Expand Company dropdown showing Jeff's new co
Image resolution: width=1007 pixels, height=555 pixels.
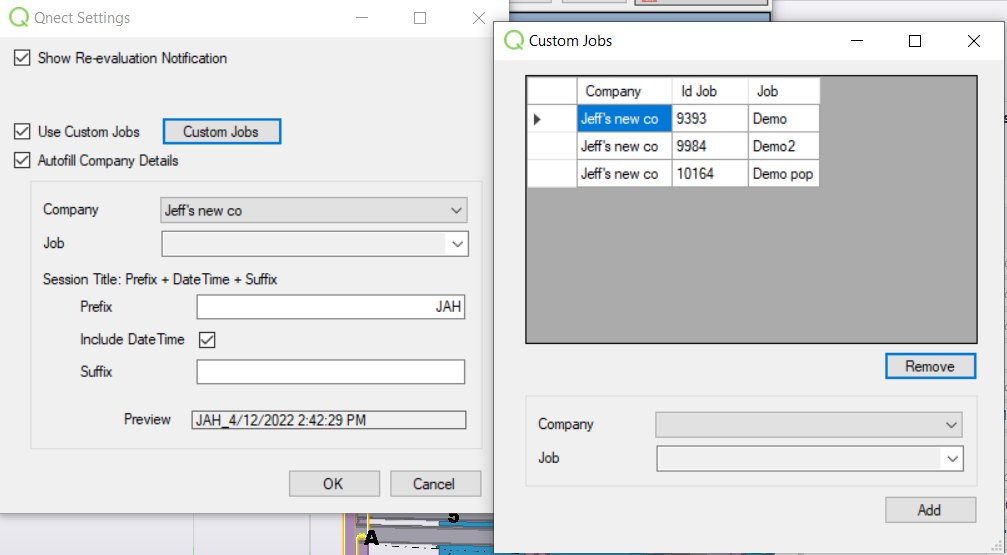point(314,211)
